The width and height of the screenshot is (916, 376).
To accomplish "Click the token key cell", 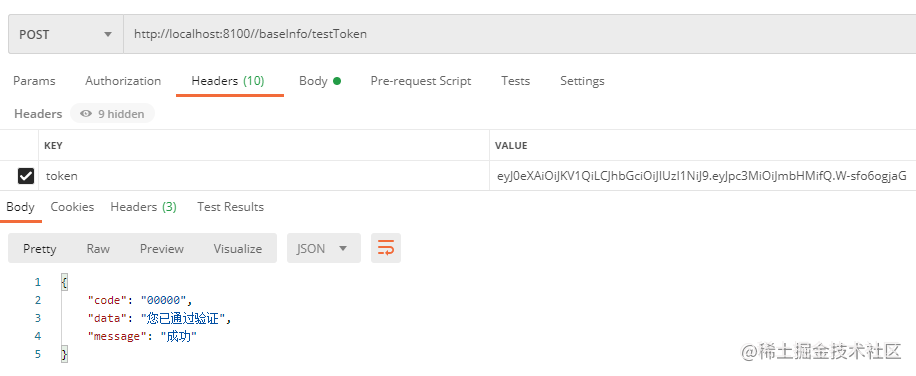I will click(264, 176).
